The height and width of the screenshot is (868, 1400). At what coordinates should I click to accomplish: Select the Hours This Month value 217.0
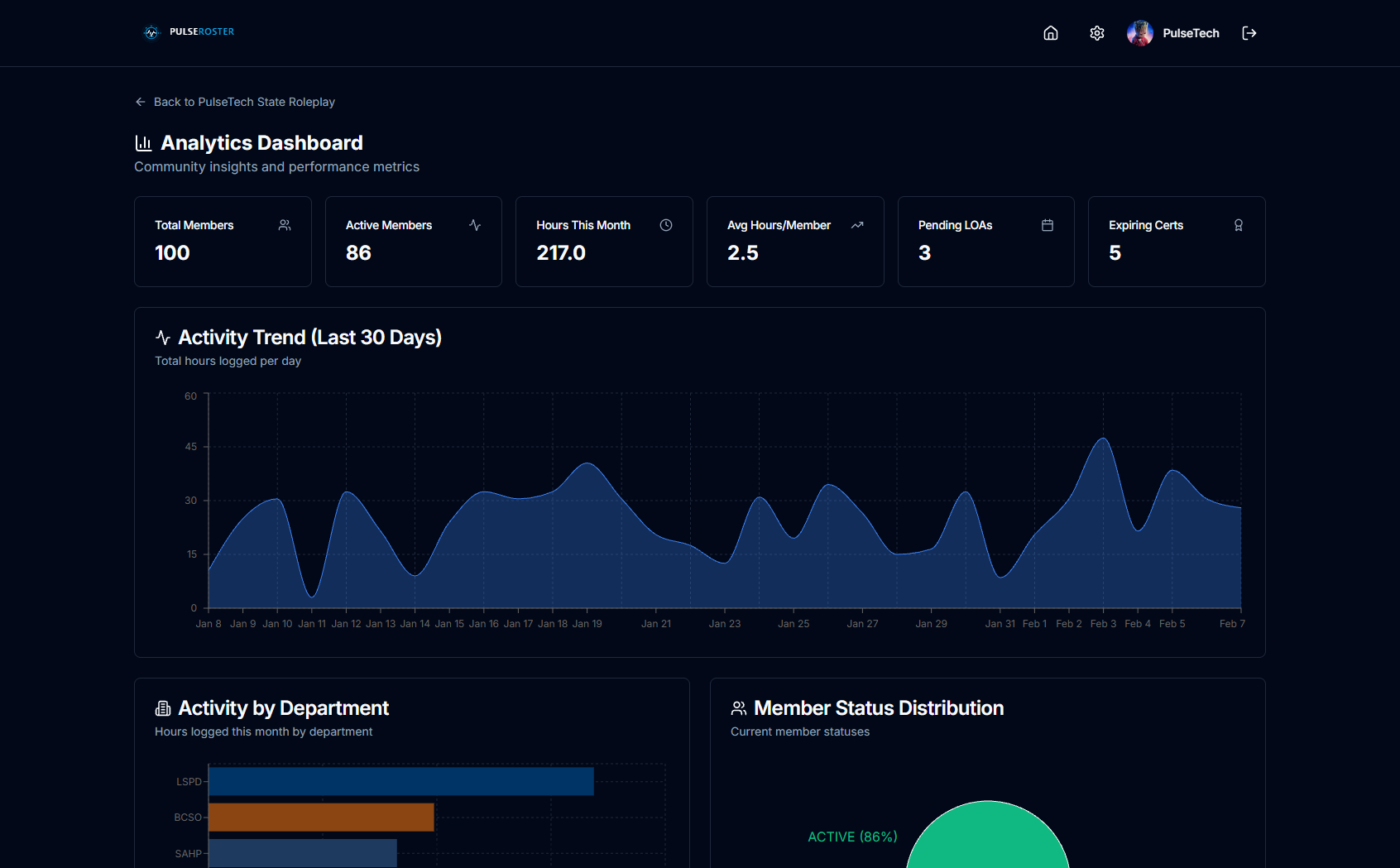[561, 253]
